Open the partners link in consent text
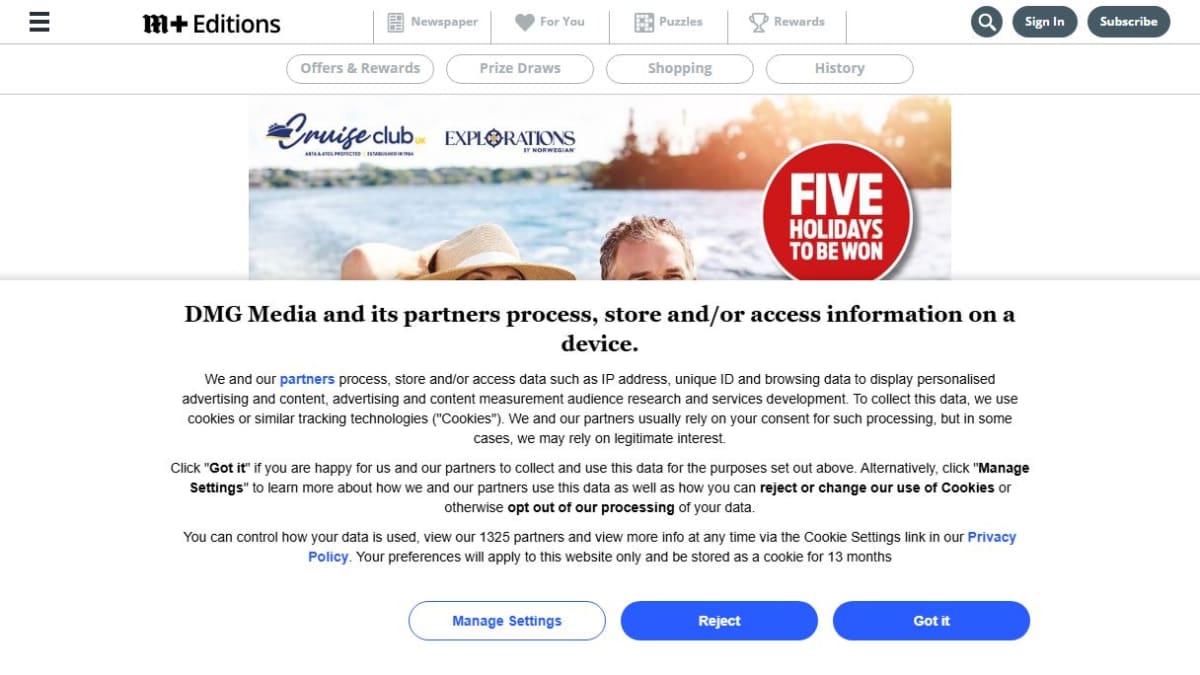 click(x=307, y=379)
